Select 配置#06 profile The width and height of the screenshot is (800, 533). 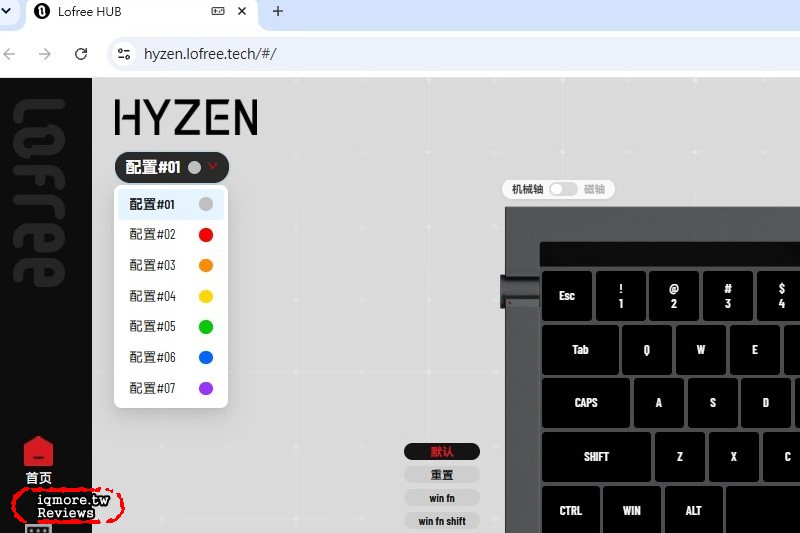coord(171,358)
